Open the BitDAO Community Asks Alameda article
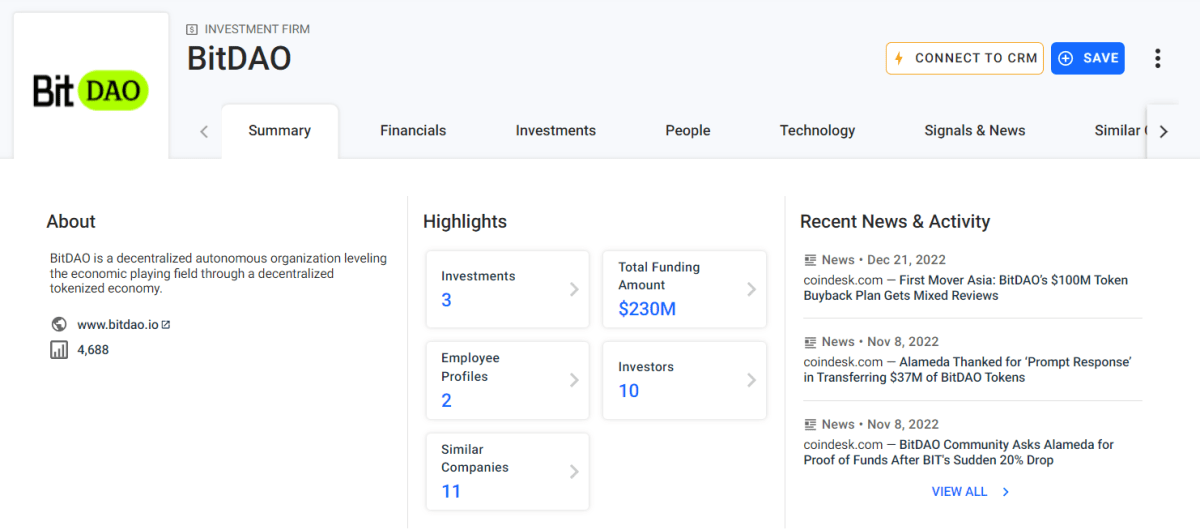This screenshot has height=530, width=1200. click(x=959, y=452)
